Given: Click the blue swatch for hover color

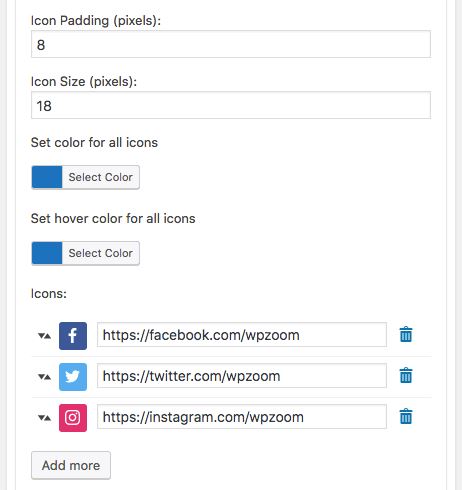Looking at the screenshot, I should pyautogui.click(x=47, y=253).
